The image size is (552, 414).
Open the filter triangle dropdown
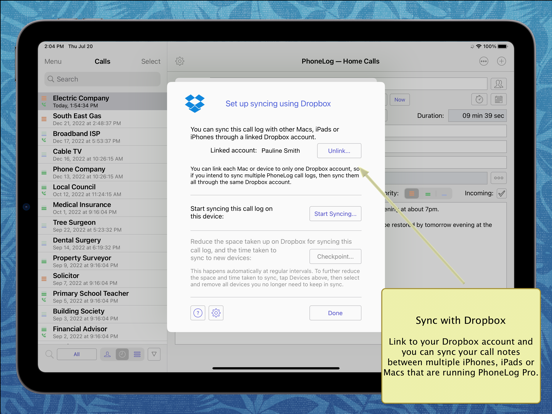point(154,354)
